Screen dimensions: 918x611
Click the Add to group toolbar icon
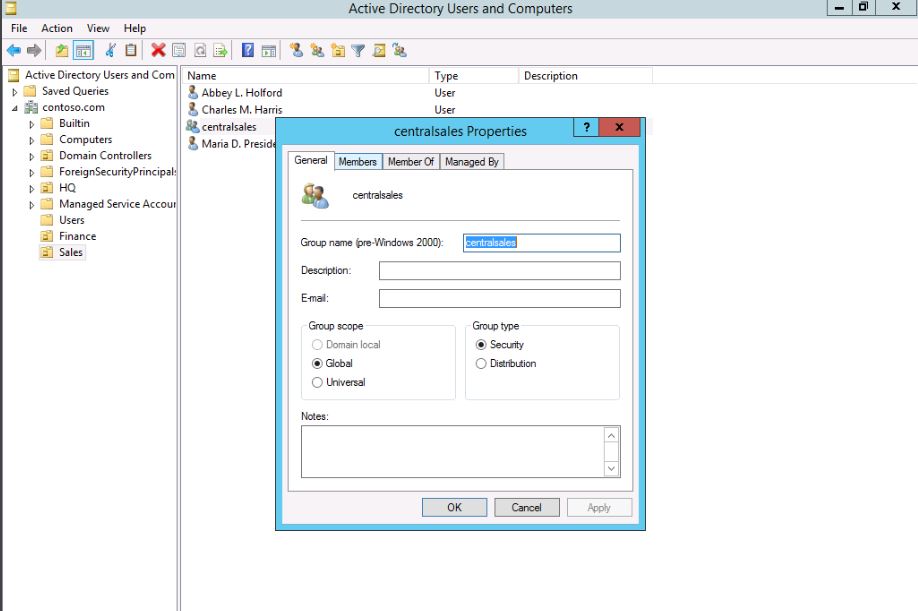pyautogui.click(x=400, y=51)
